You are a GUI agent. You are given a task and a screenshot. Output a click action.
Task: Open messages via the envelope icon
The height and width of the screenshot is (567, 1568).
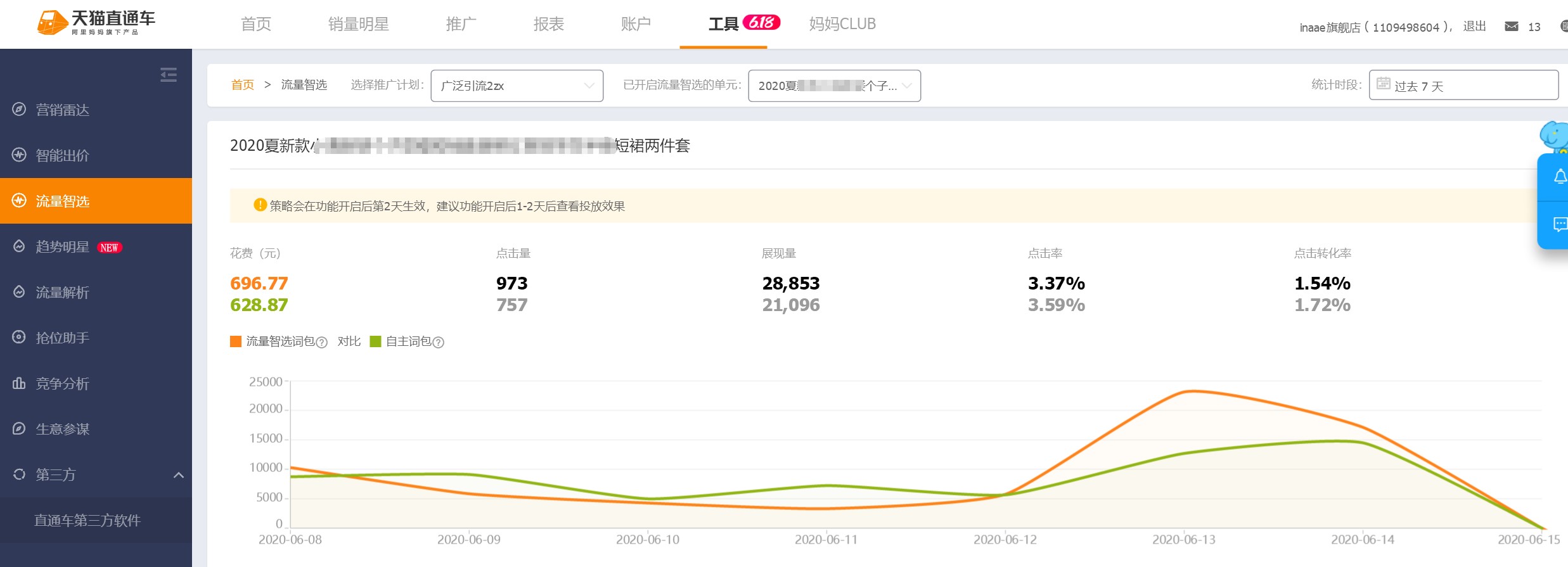click(x=1512, y=26)
